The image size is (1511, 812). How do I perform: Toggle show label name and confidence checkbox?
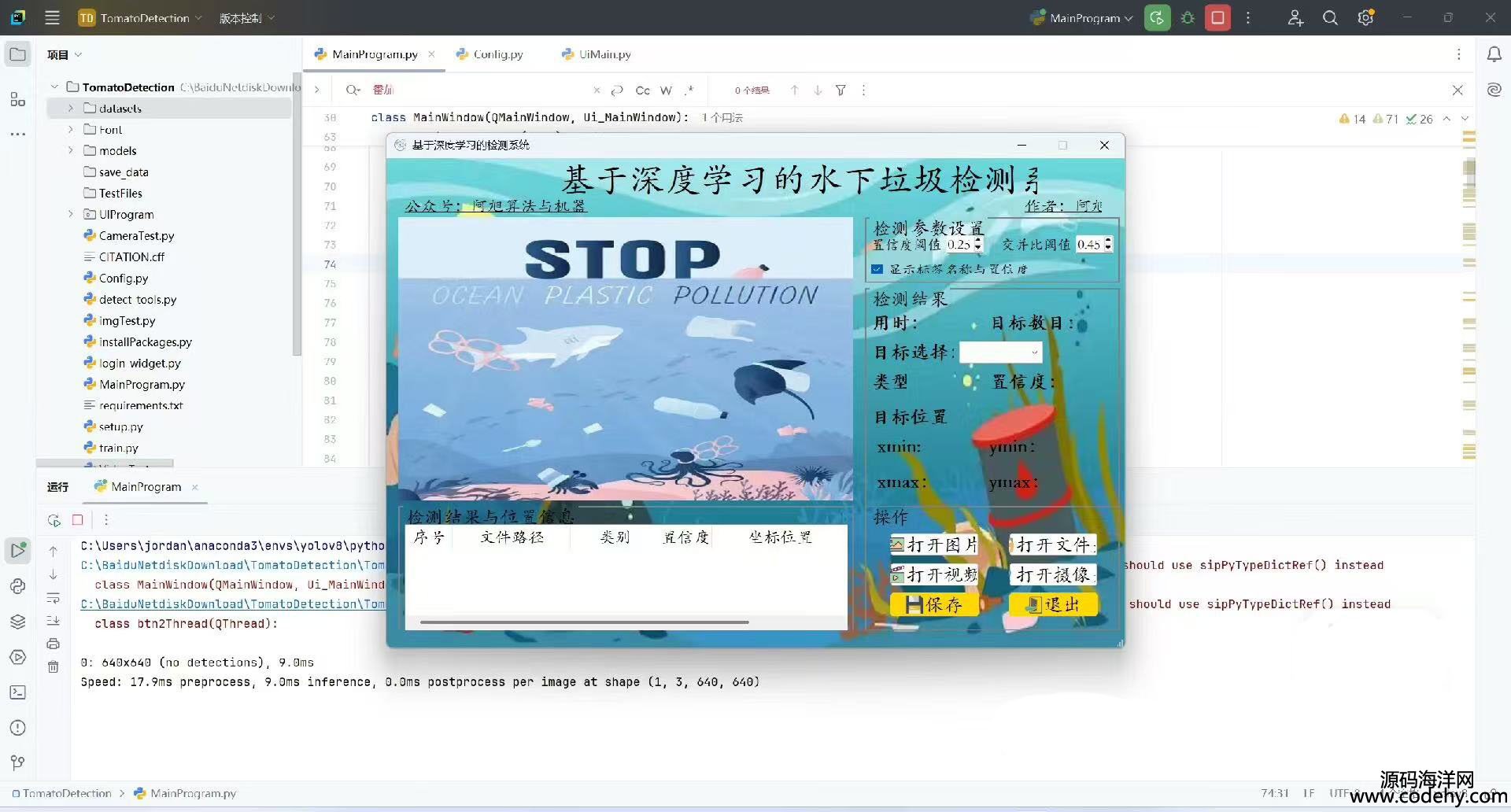click(x=877, y=269)
